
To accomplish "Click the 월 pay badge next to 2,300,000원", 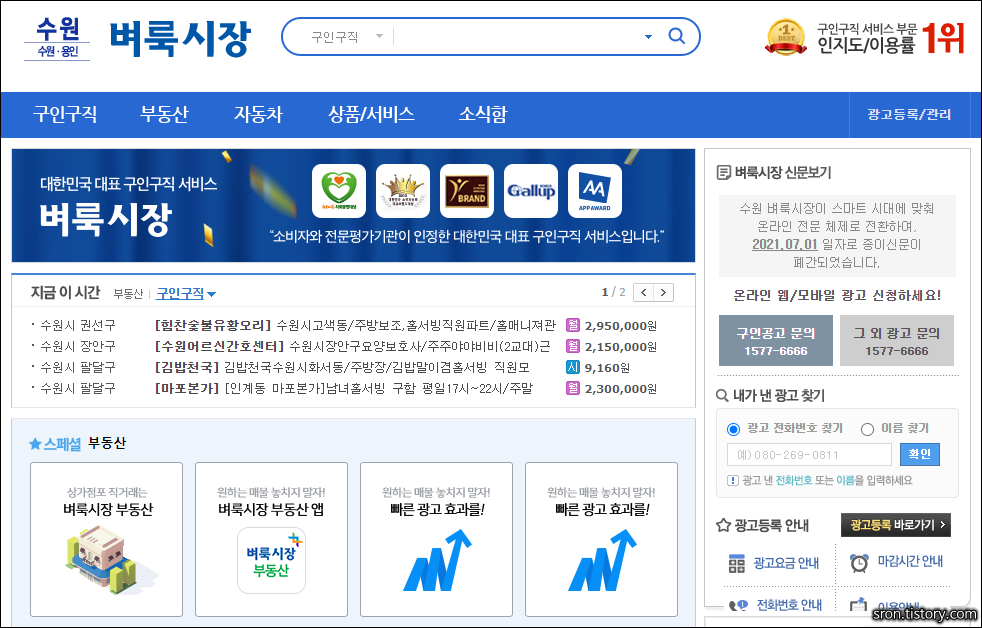I will (x=572, y=388).
